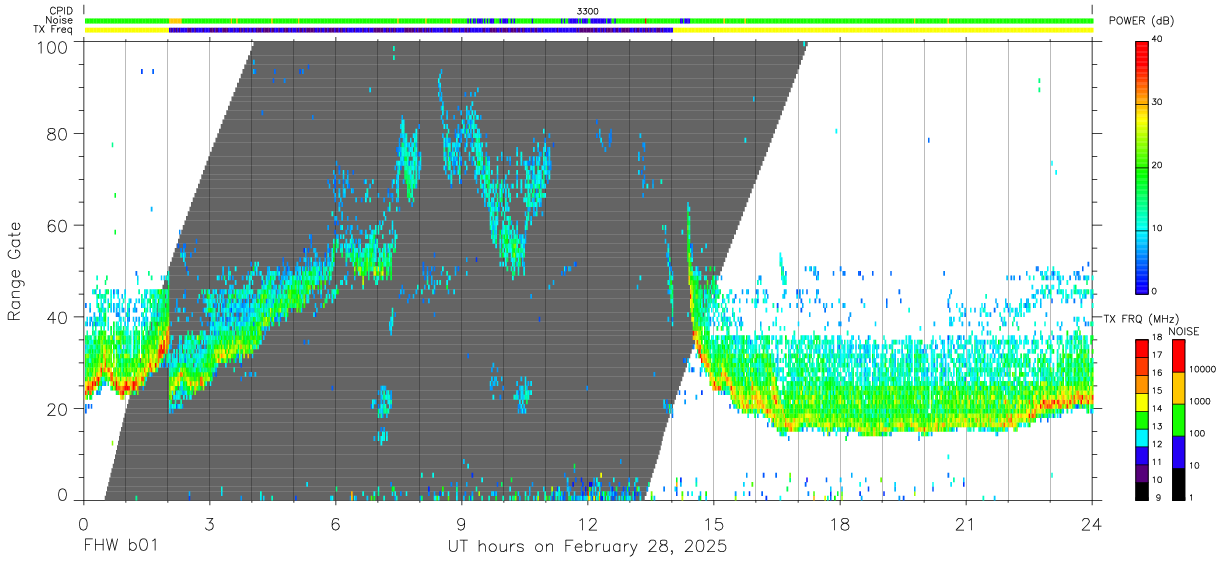The width and height of the screenshot is (1228, 567).
Task: Click the power scale value '30'
Action: click(x=1158, y=103)
